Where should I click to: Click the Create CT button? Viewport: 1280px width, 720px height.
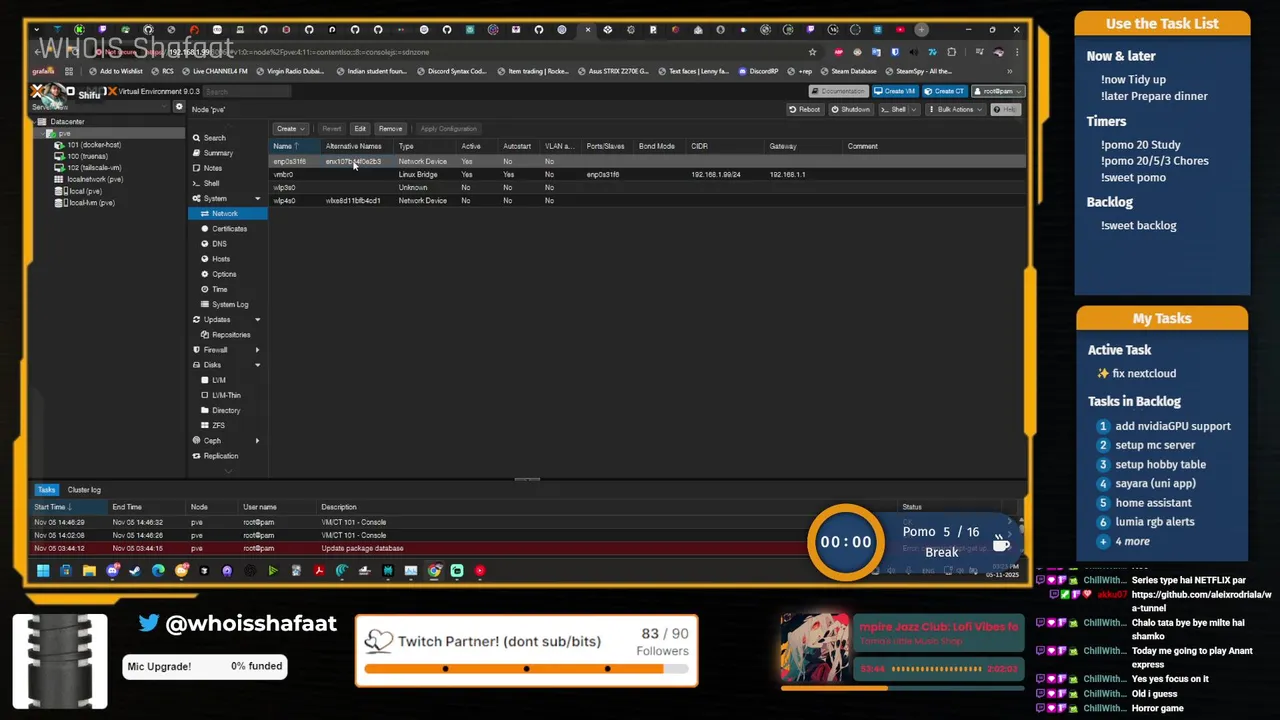click(x=945, y=91)
